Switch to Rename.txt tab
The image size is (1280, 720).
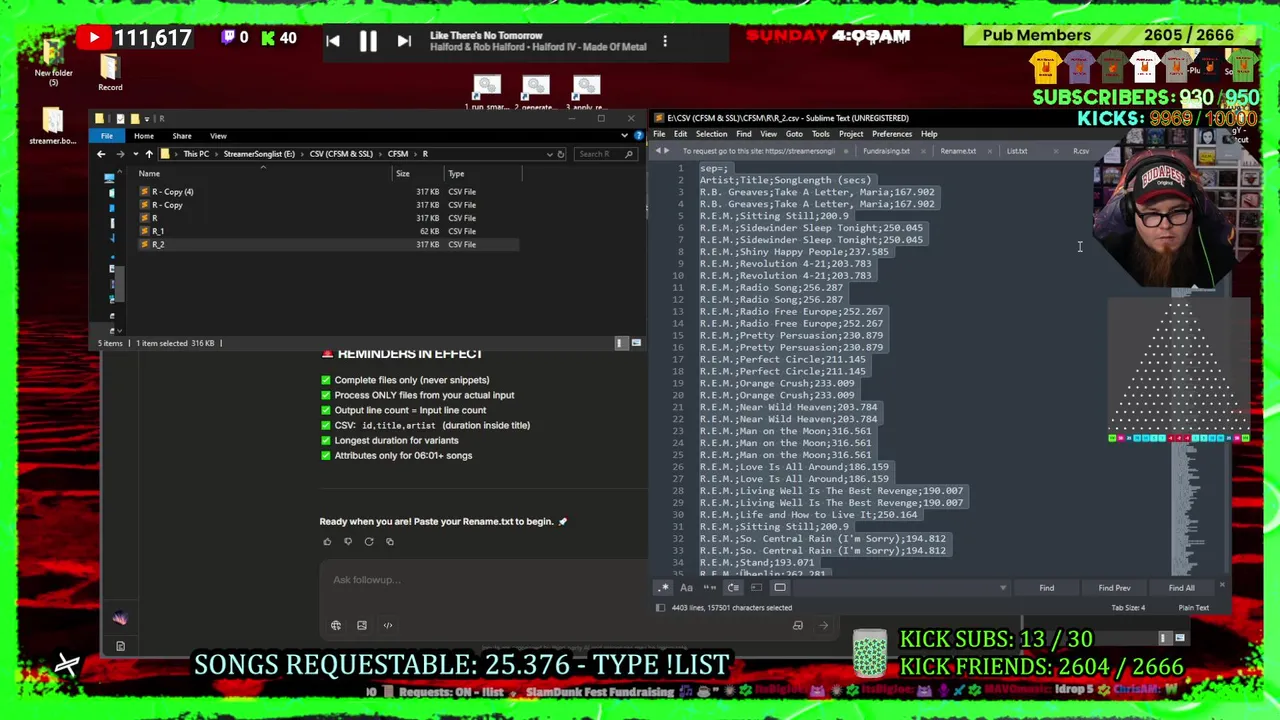tap(958, 151)
